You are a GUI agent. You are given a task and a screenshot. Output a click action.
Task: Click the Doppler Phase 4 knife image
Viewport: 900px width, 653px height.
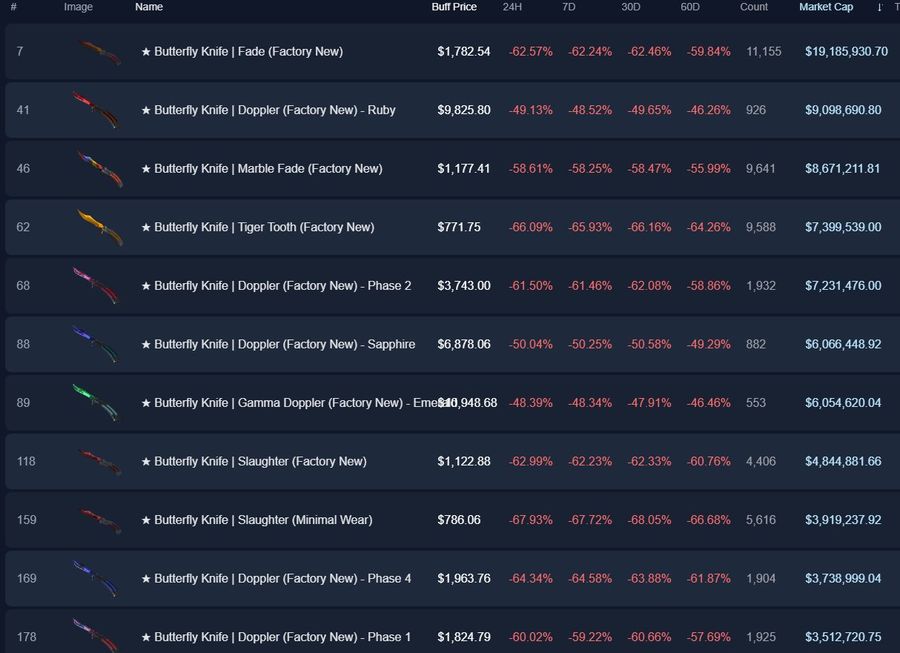96,578
